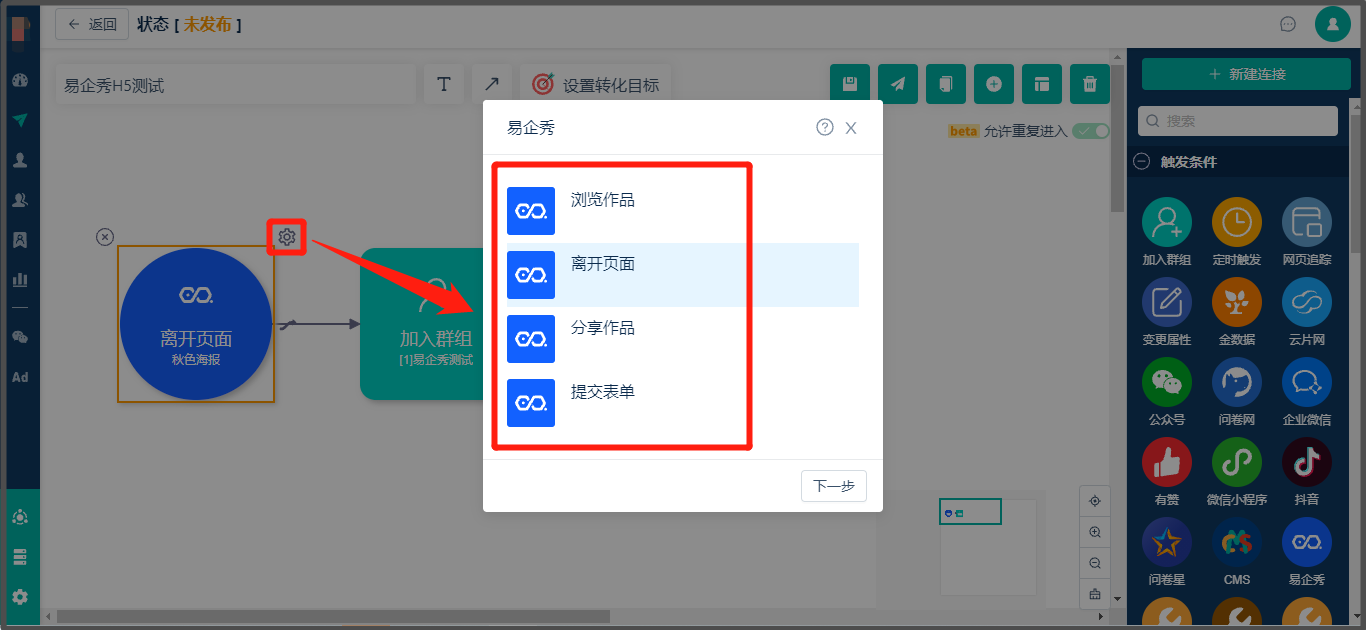Click the 新建连接 button
The image size is (1366, 630).
click(1246, 74)
